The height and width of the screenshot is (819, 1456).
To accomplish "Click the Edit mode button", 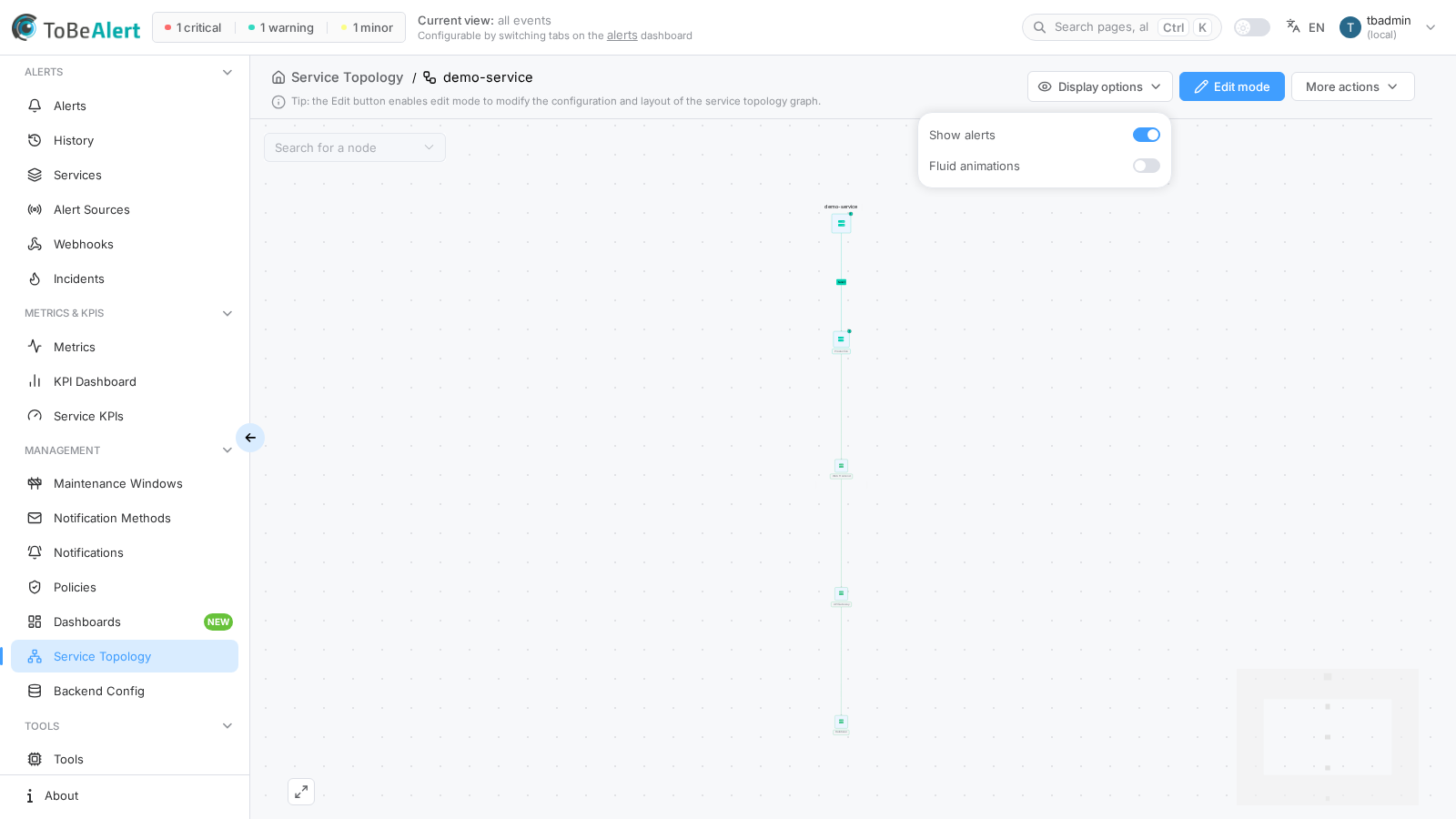I will click(1232, 86).
